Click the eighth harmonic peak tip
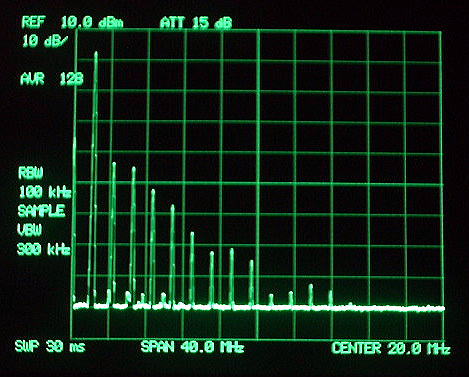The image size is (469, 377). (231, 250)
